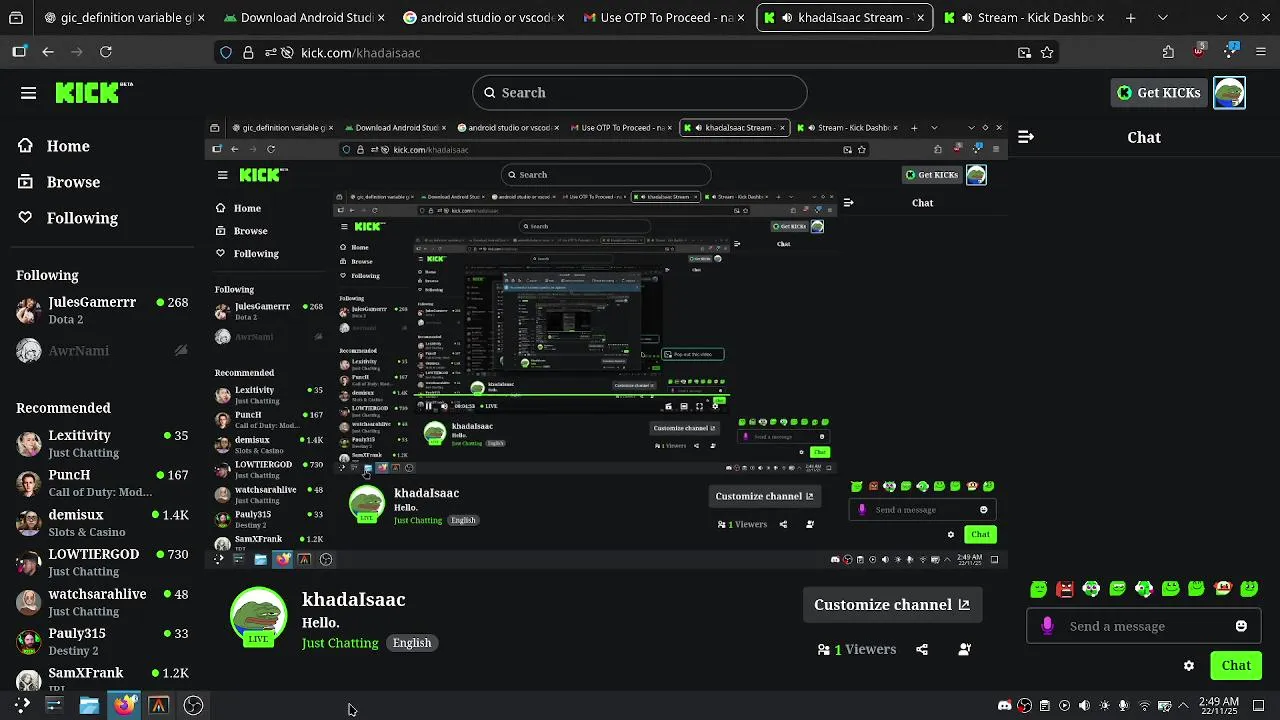
Task: Open the Browse section
Action: tap(59, 182)
